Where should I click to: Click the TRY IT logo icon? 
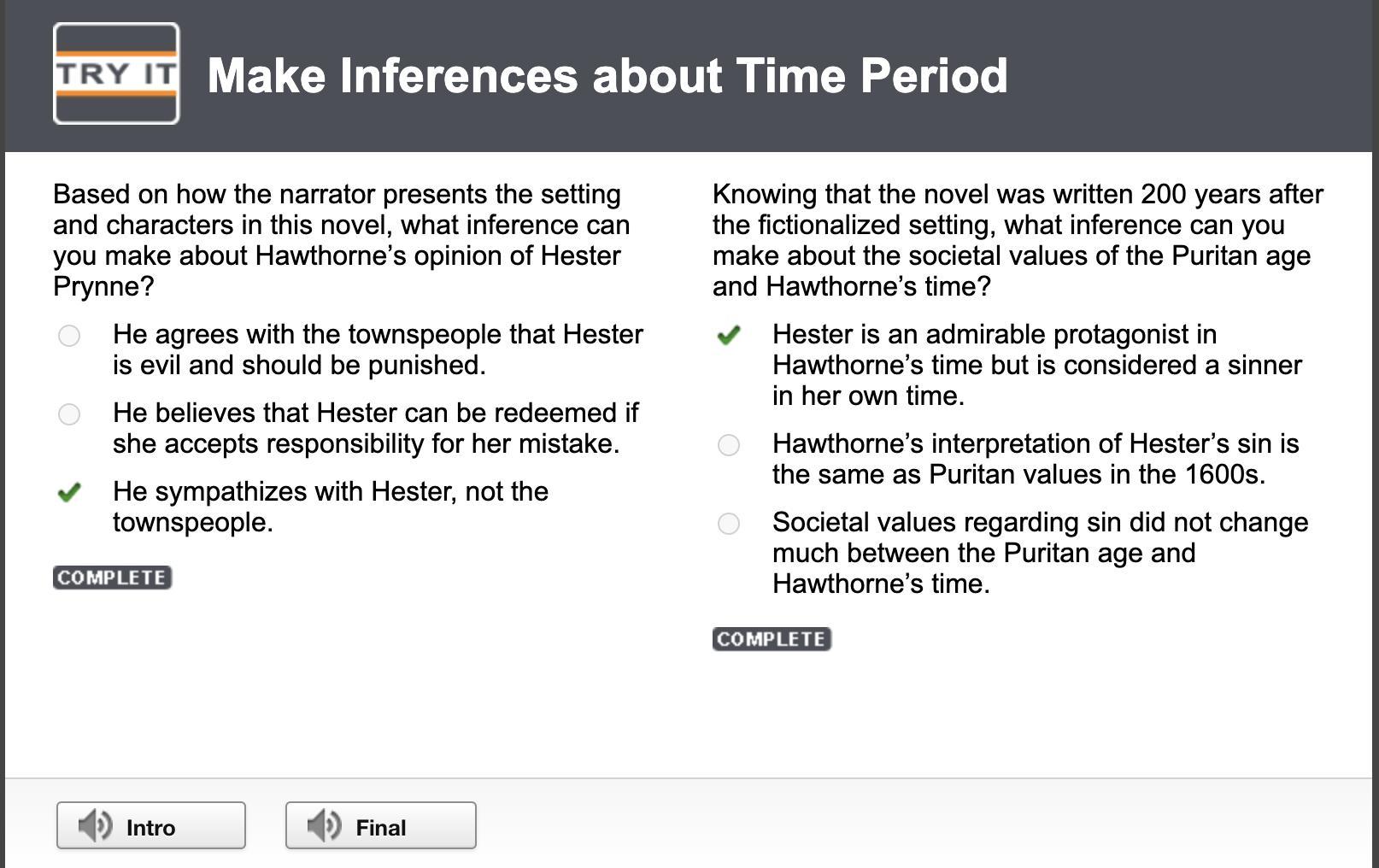coord(116,73)
